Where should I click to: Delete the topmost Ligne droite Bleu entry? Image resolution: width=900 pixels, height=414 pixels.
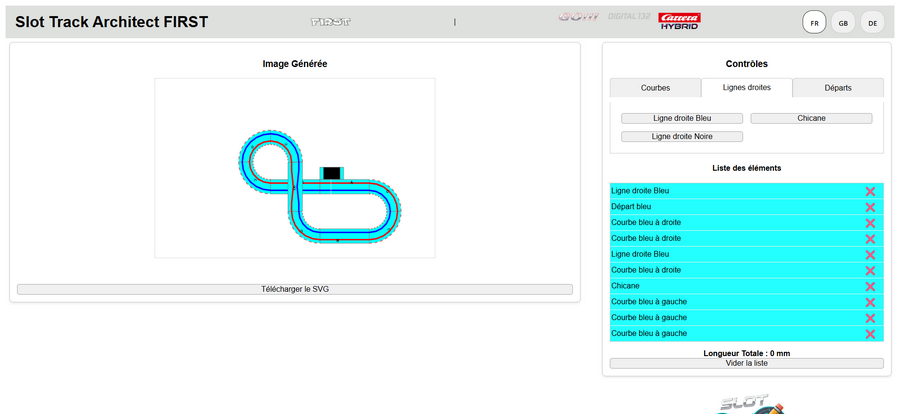869,191
